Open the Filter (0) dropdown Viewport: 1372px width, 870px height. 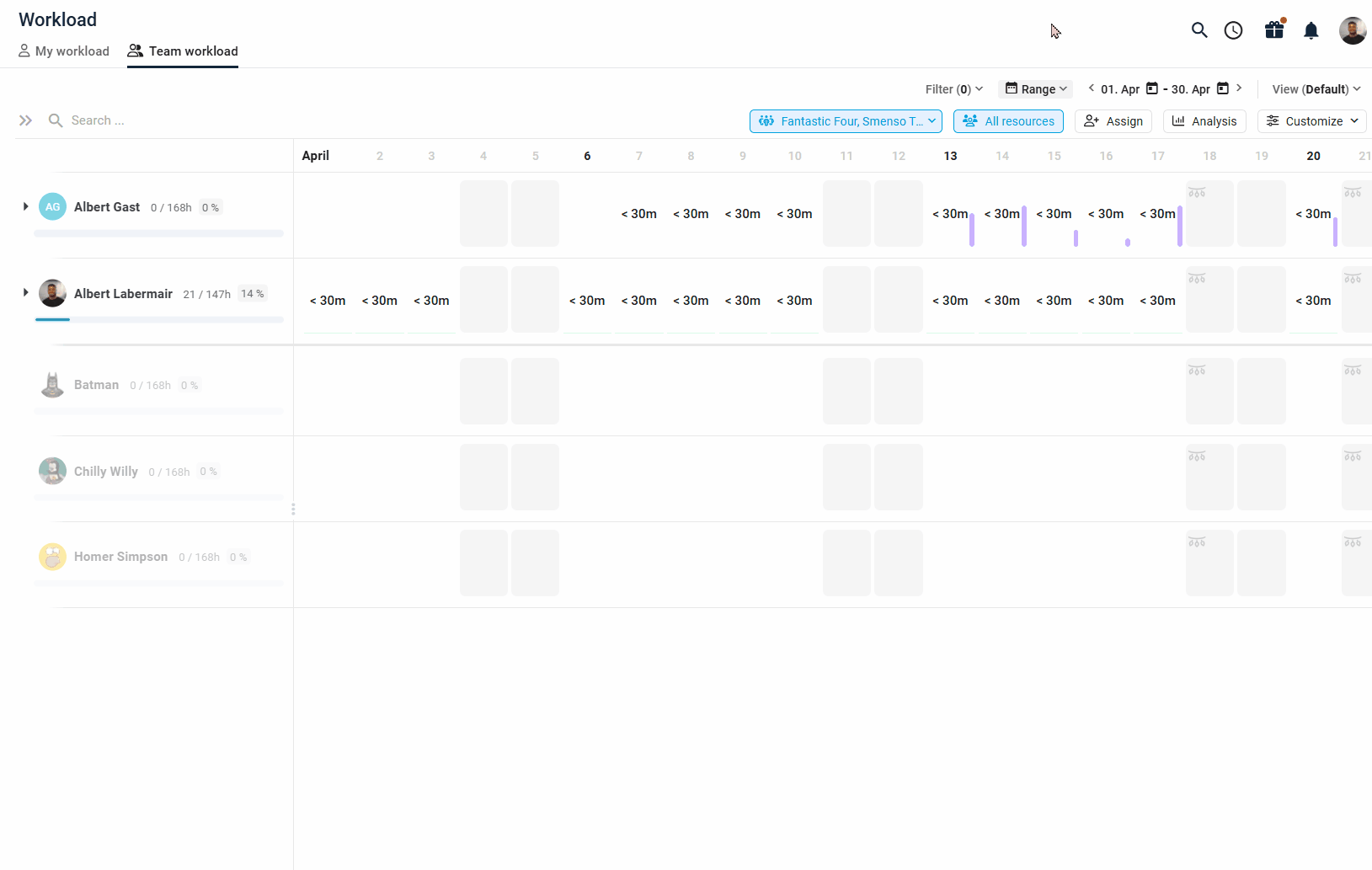[x=953, y=89]
